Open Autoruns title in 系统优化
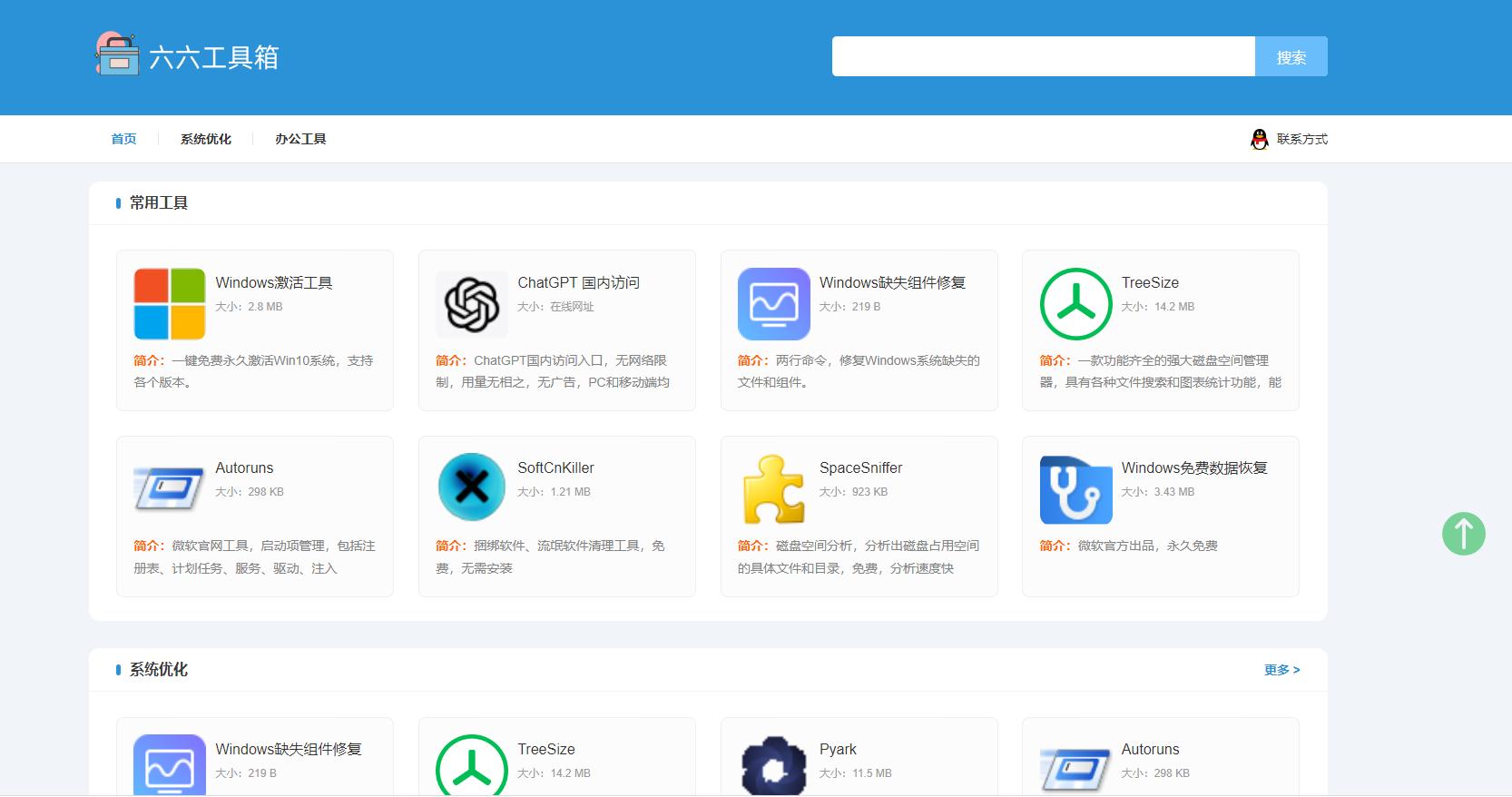 pos(1150,749)
